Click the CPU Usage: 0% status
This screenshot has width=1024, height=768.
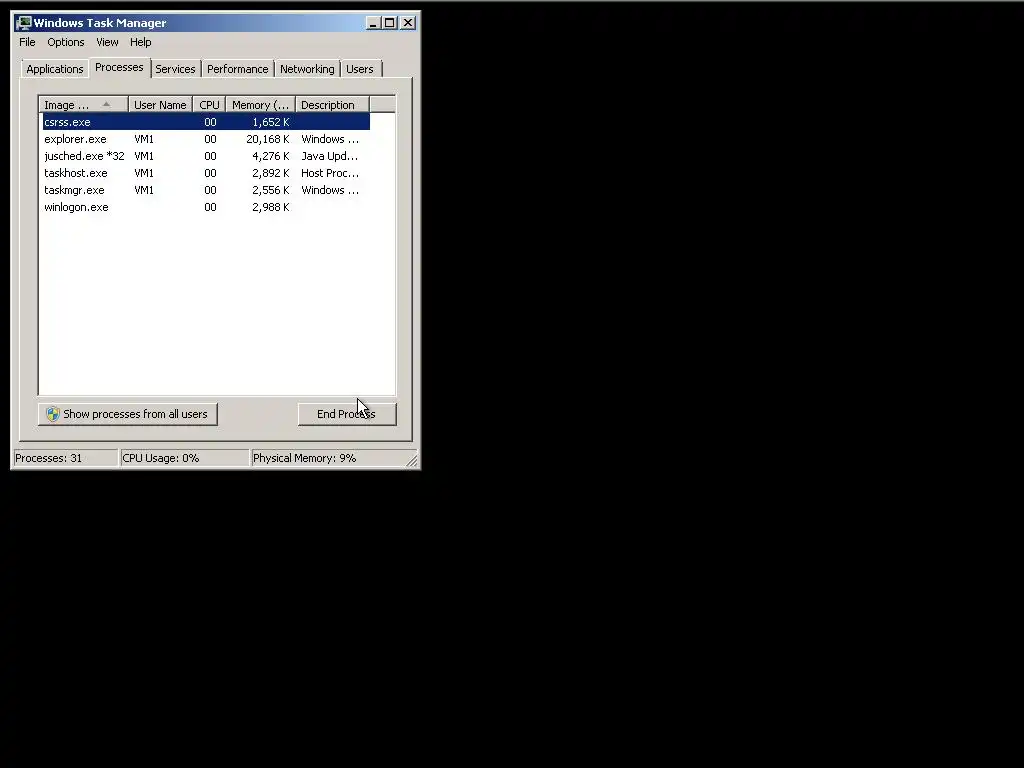point(185,458)
